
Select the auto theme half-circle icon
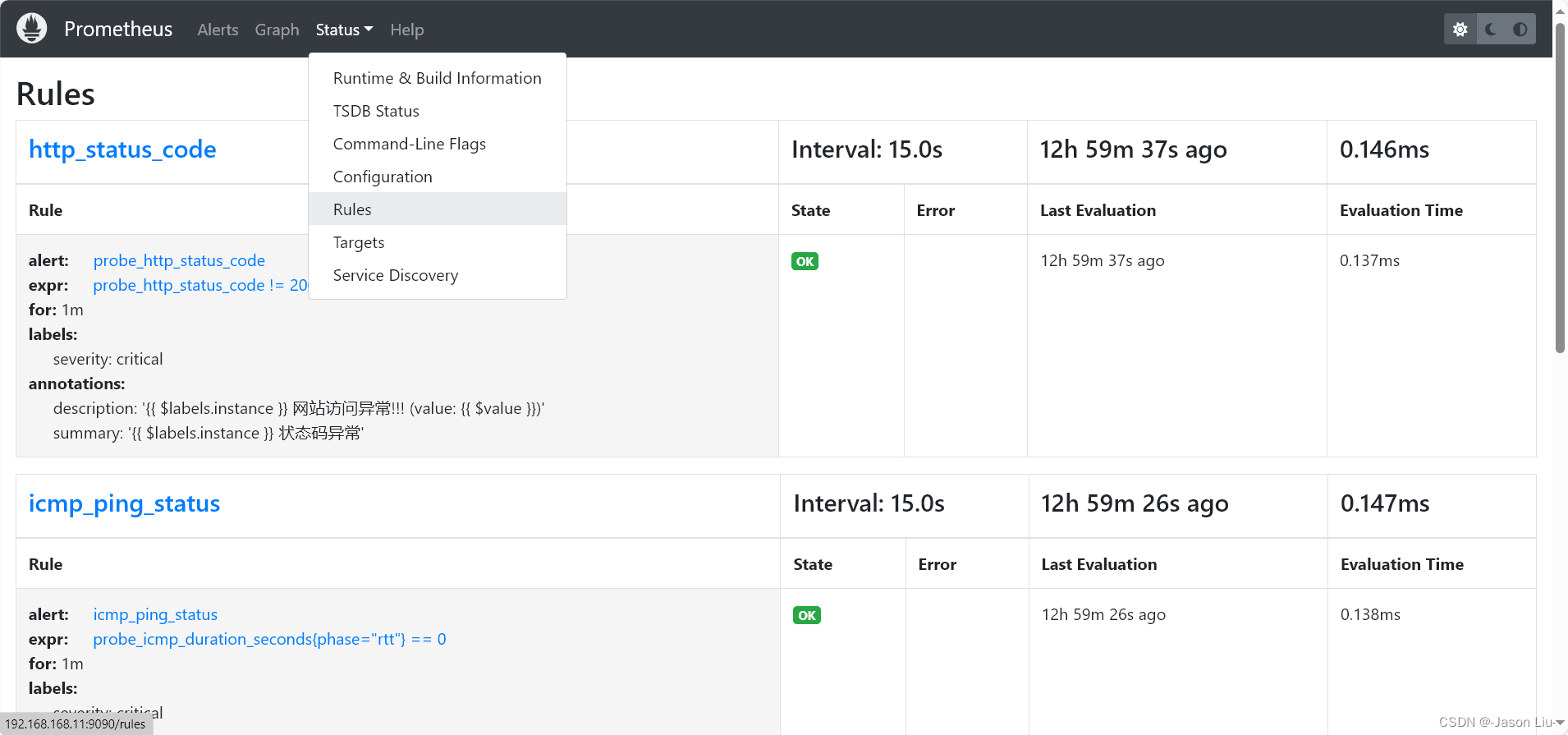coord(1520,30)
